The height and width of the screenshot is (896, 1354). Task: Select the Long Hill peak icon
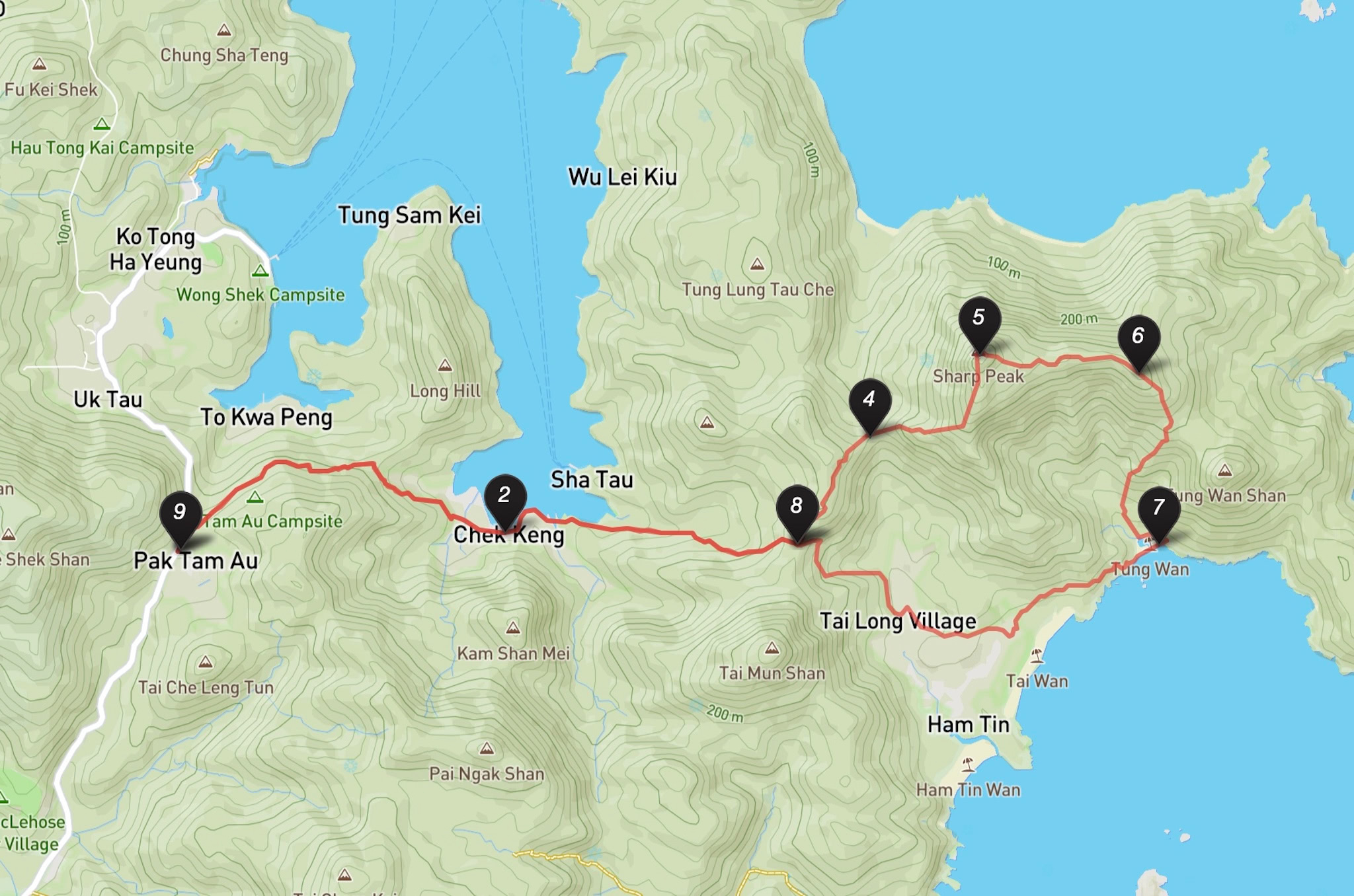[445, 365]
